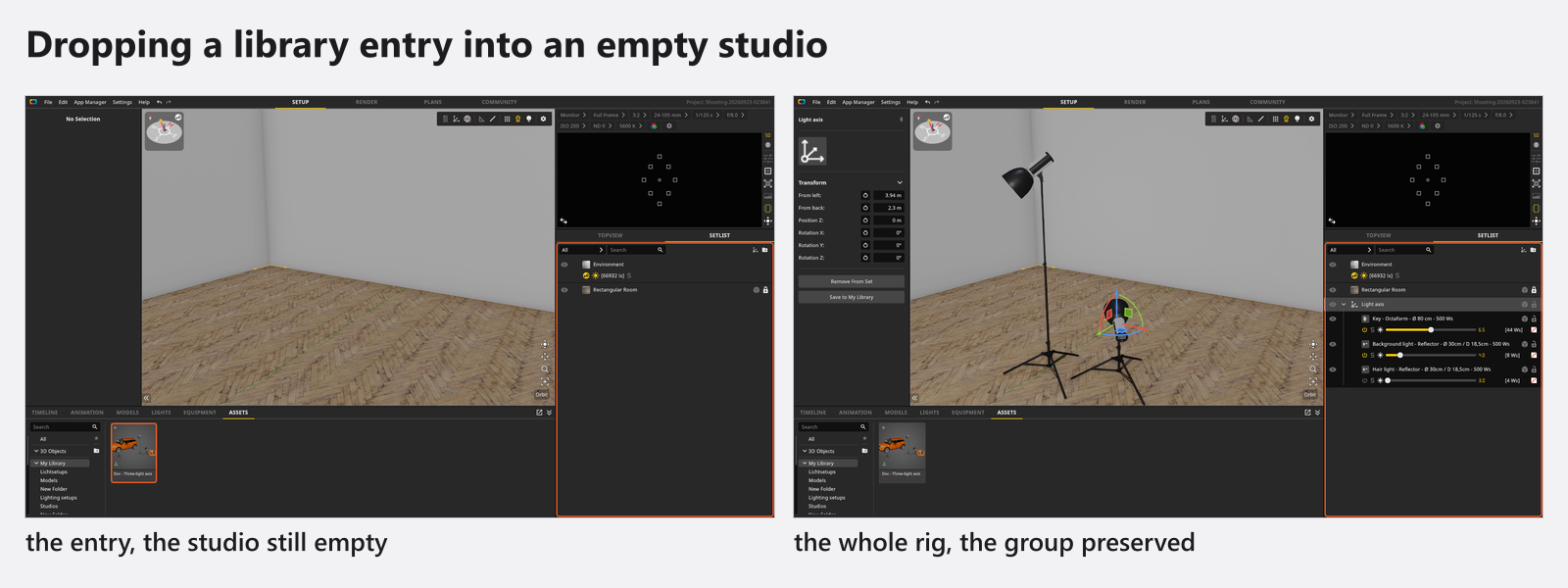Open the Full Frame sensor dropdown in the left screenshot

608,115
